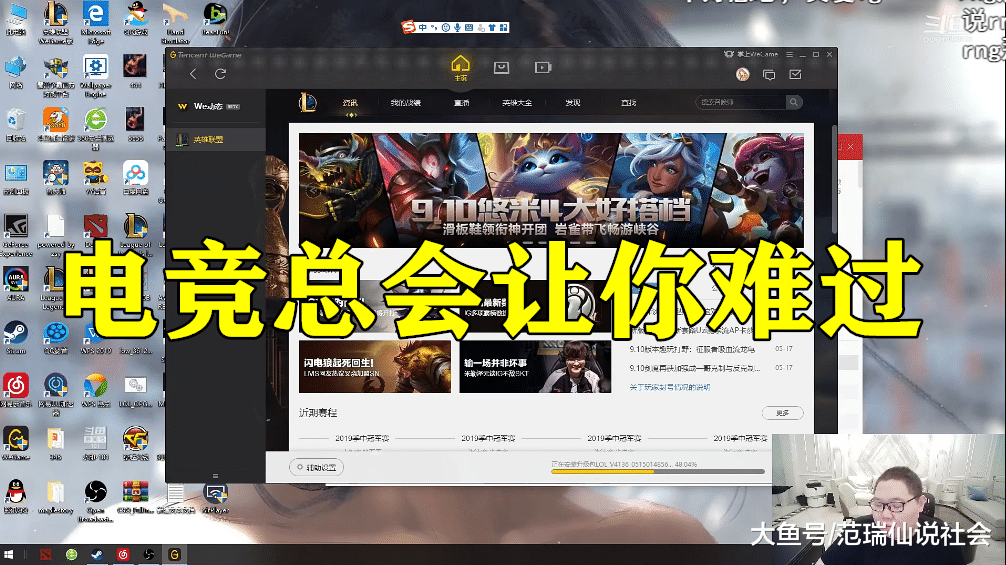Open the CrossFire desktop shortcut
The width and height of the screenshot is (1006, 565).
[135, 444]
